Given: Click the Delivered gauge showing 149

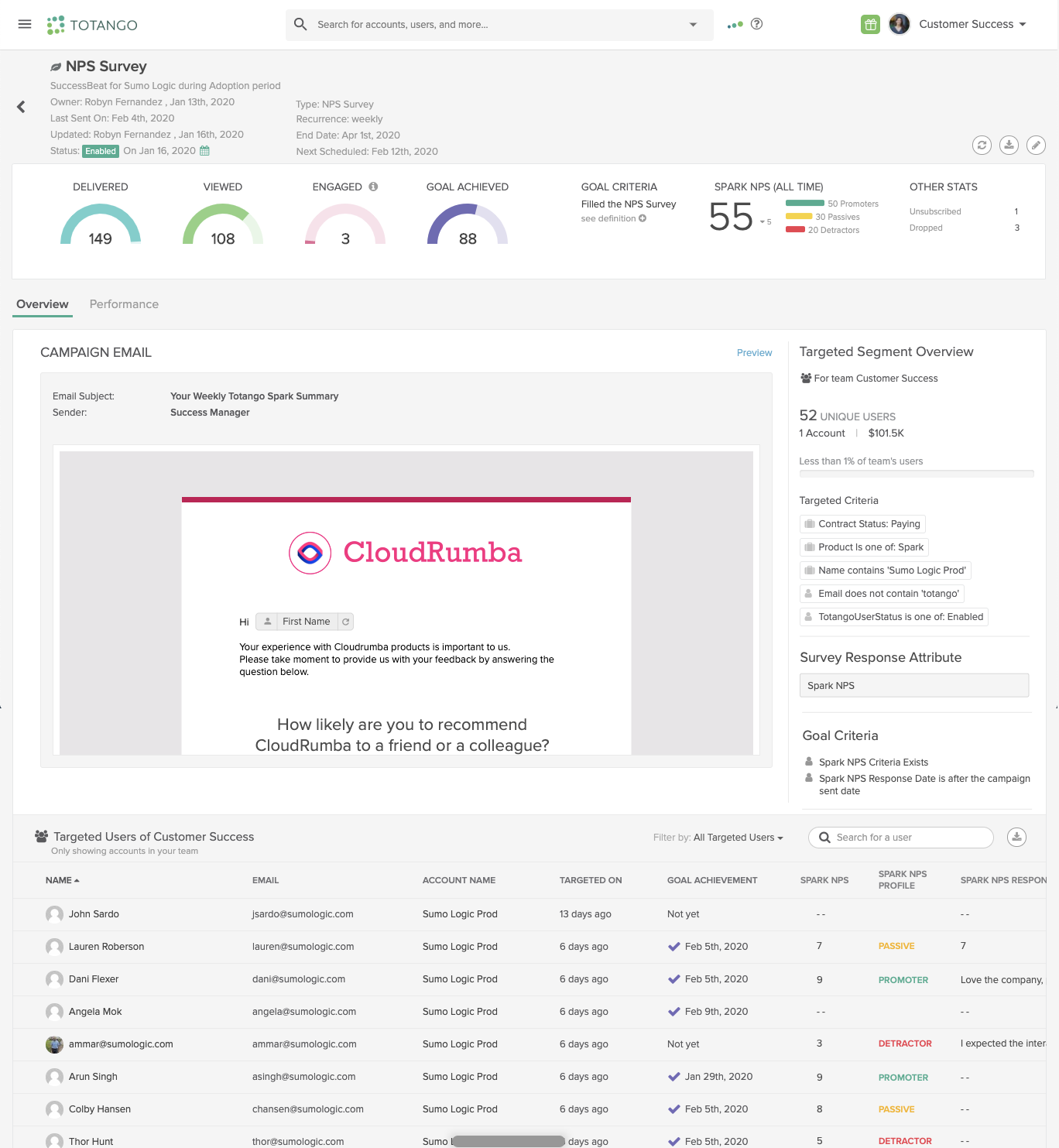Looking at the screenshot, I should pos(101,224).
